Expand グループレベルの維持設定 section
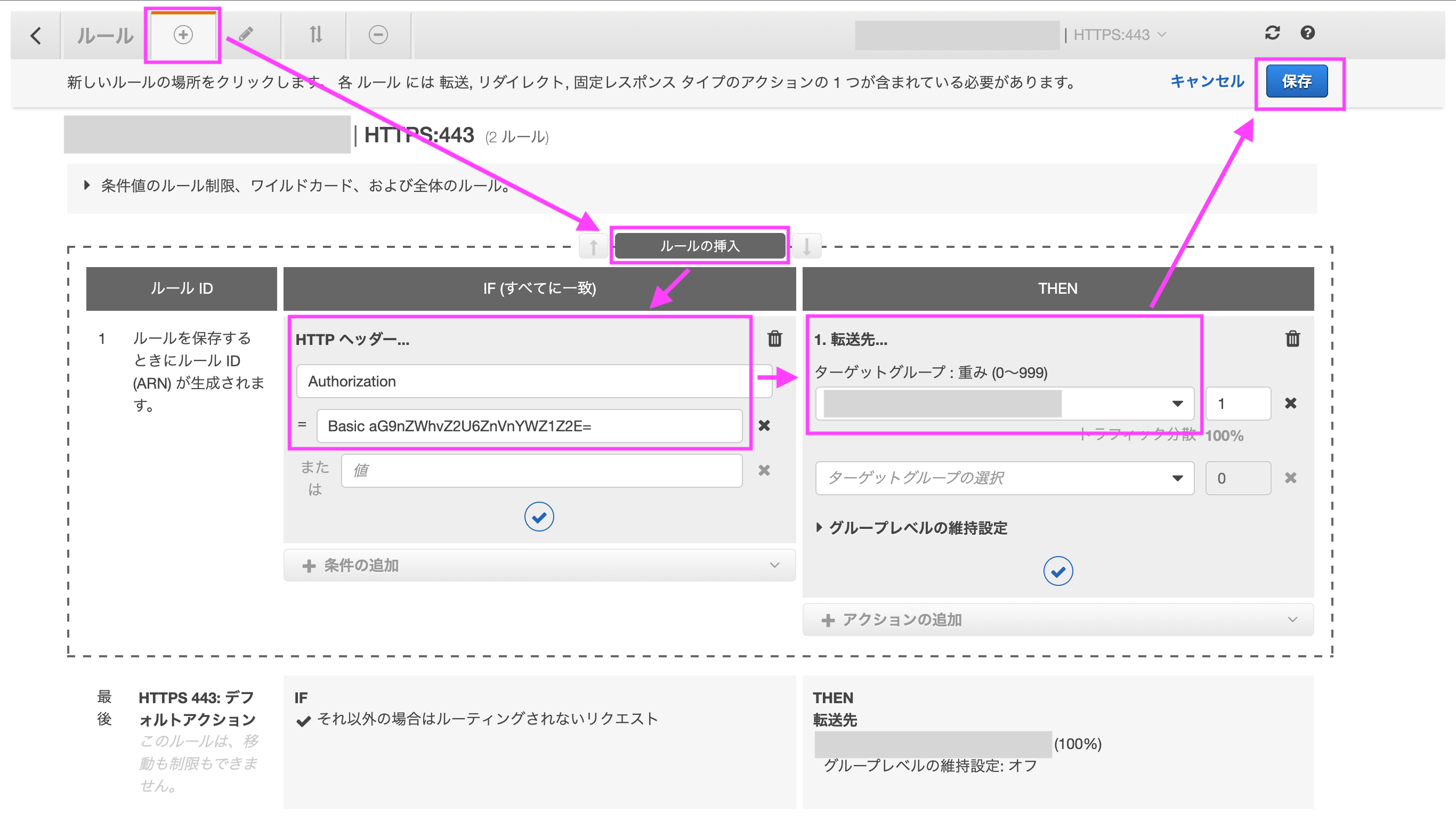This screenshot has height=821, width=1456. click(x=911, y=528)
